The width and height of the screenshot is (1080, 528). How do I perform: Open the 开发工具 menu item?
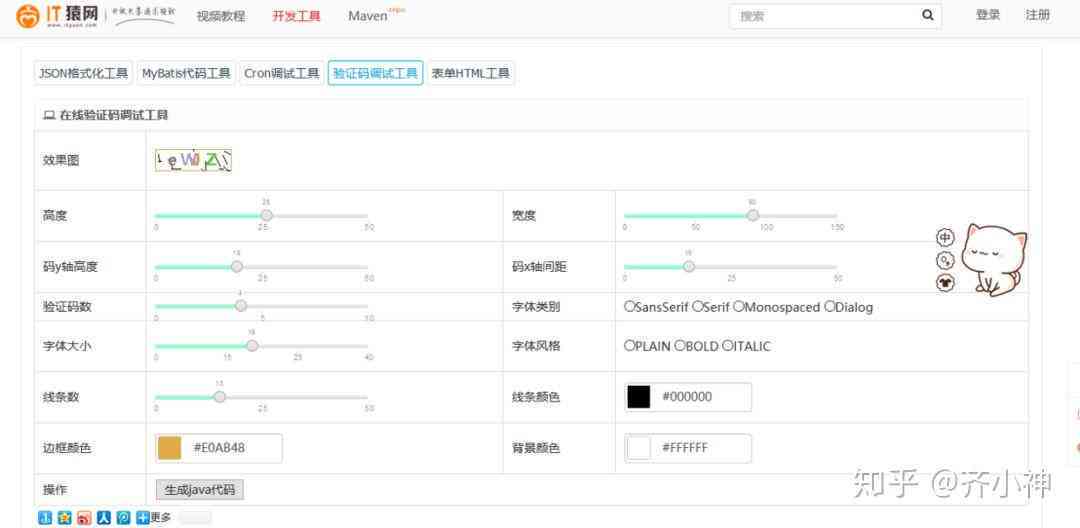(296, 16)
